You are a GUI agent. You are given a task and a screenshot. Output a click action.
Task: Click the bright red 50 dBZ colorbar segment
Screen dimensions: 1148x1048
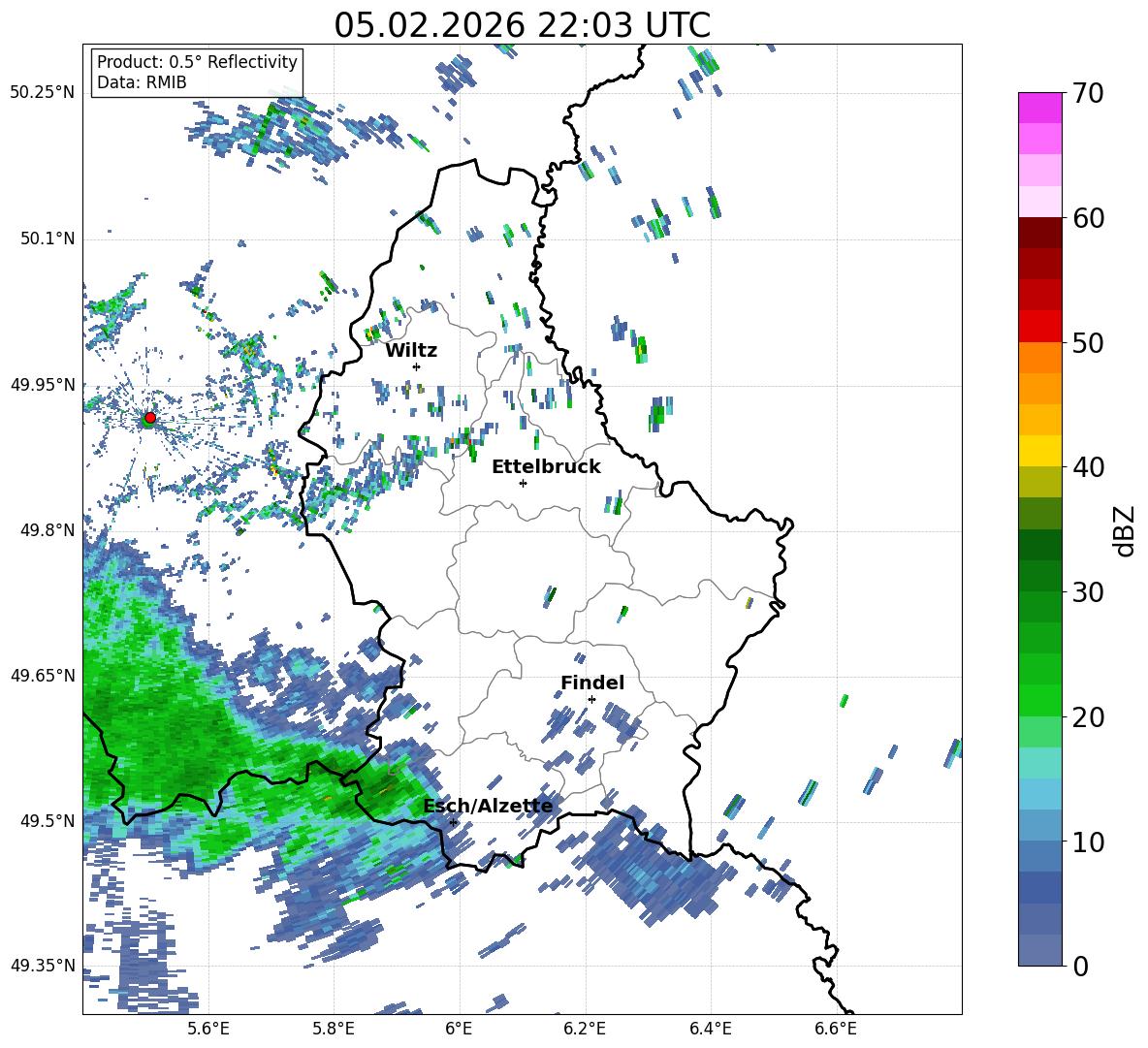(x=1039, y=327)
